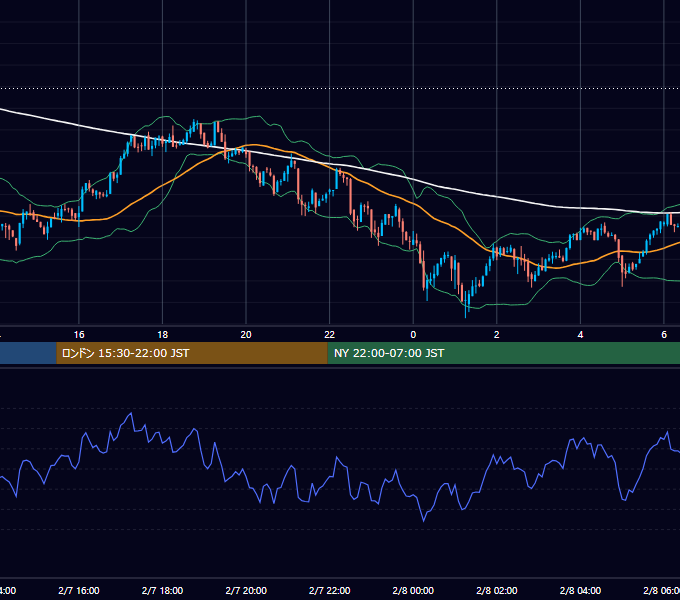The image size is (680, 600).
Task: Click the 2/8 04:00 time label
Action: pyautogui.click(x=580, y=590)
